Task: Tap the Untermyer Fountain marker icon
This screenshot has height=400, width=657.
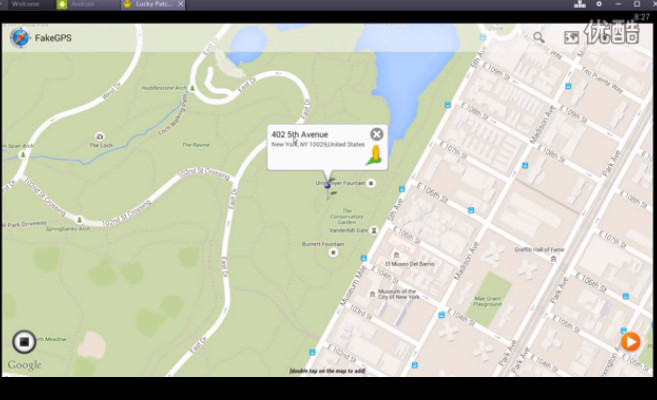Action: (x=371, y=183)
